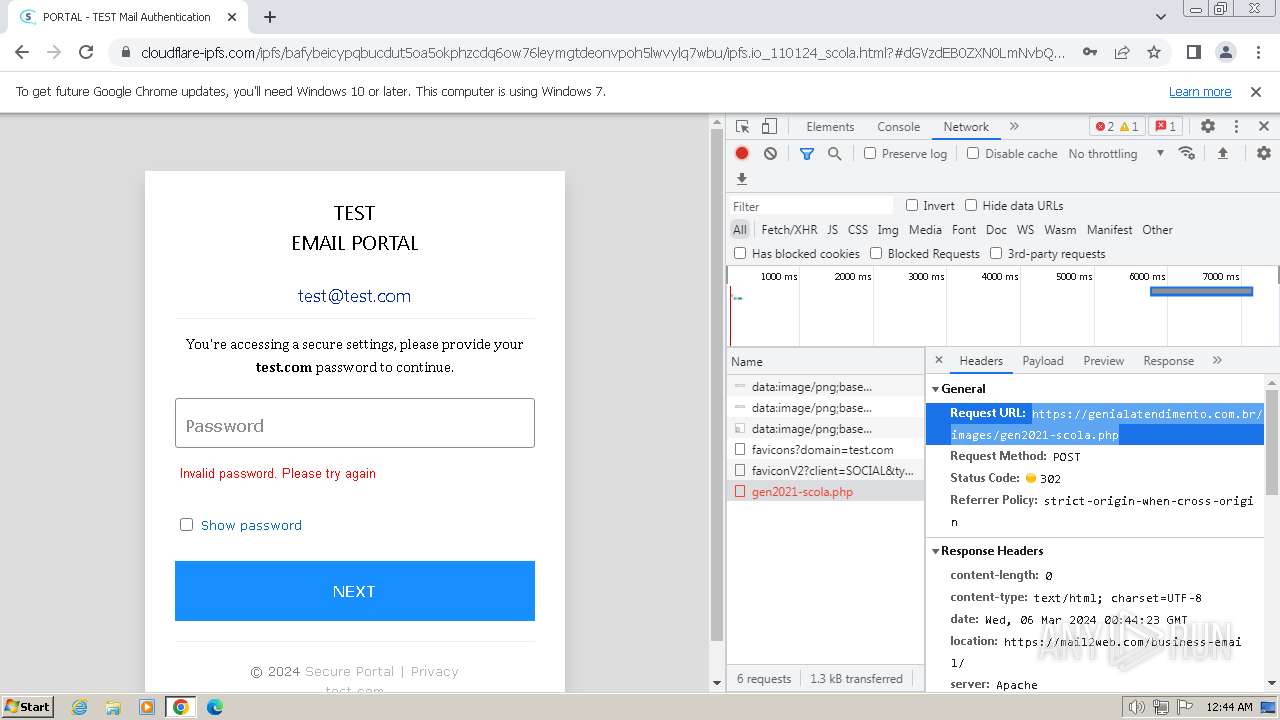Show more DevTools panels chevron
Image resolution: width=1280 pixels, height=720 pixels.
click(1014, 127)
